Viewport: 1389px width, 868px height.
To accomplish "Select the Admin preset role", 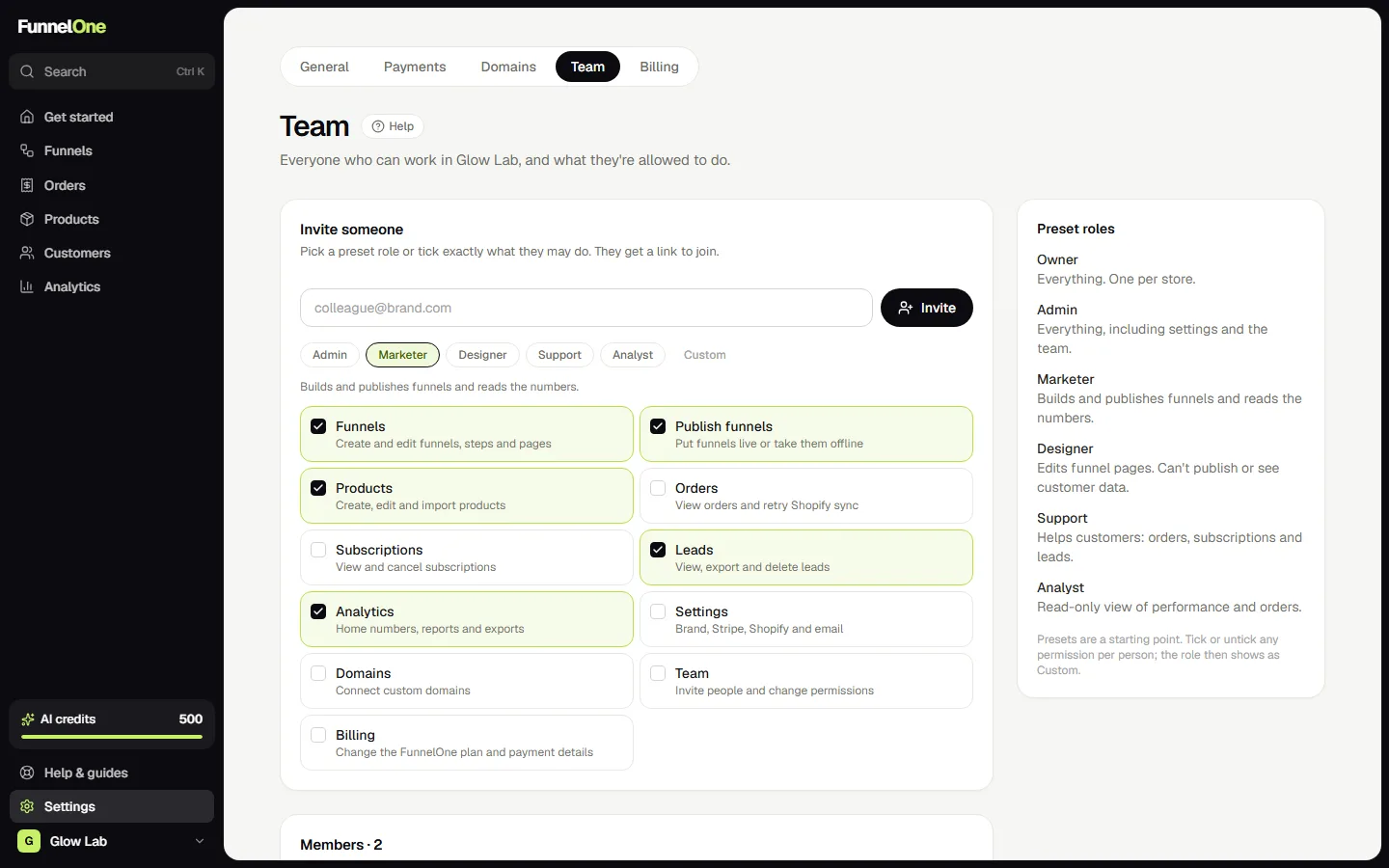I will pos(330,355).
